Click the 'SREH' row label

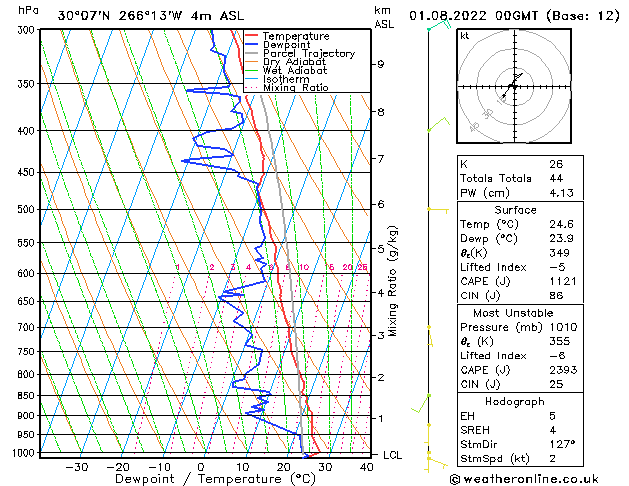click(x=475, y=430)
